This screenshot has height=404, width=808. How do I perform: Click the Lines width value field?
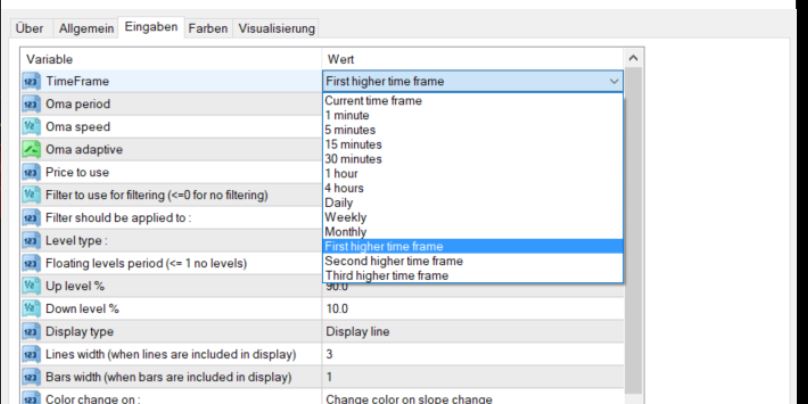tap(470, 355)
